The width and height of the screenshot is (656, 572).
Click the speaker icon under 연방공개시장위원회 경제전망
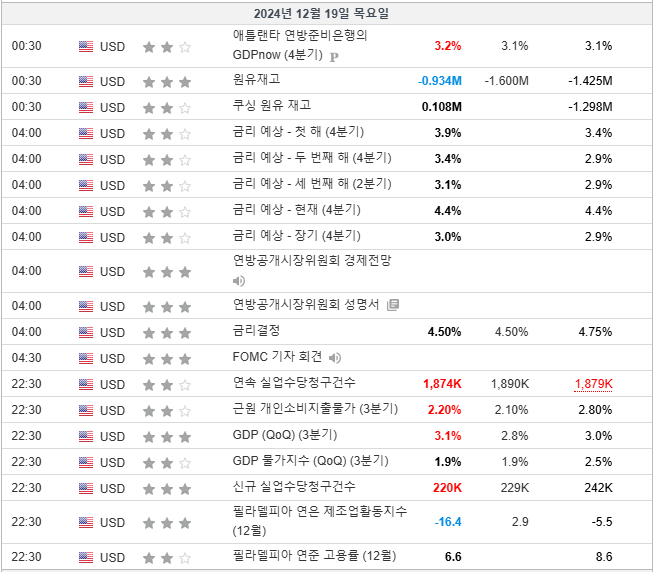coord(238,281)
